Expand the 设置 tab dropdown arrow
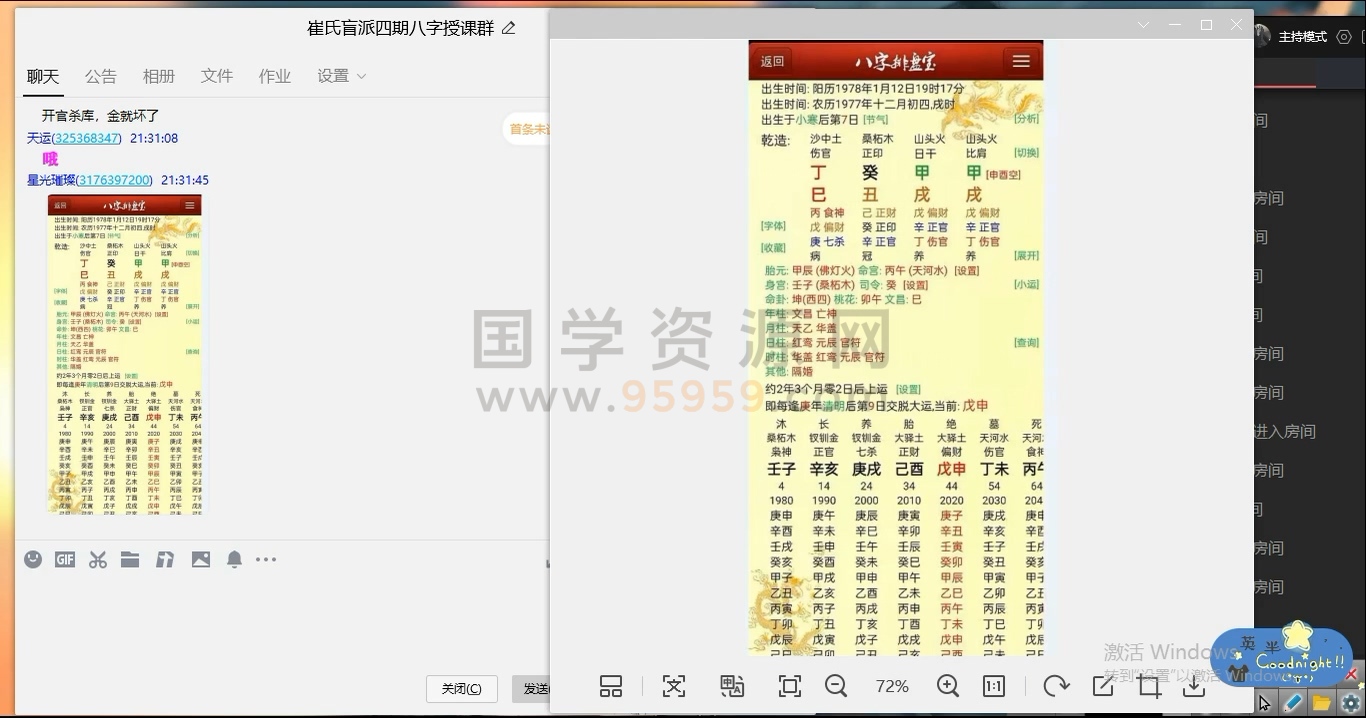 pos(361,76)
